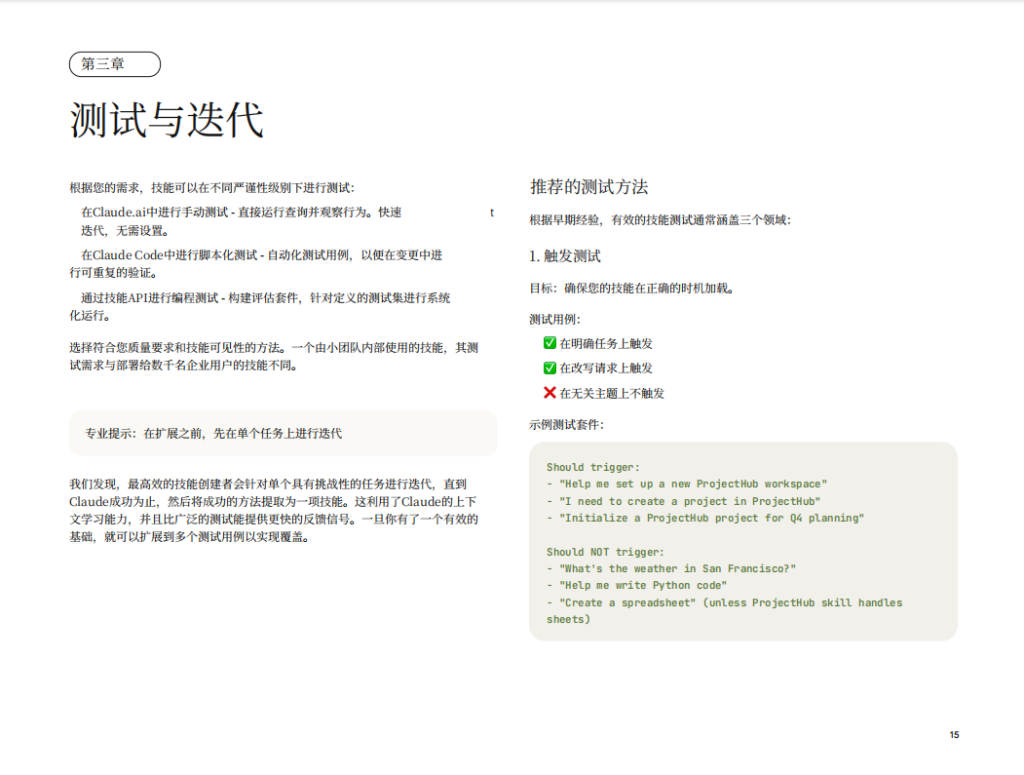Click the text 在改写请求上触发
Screen dimensions: 1024x775
606,368
